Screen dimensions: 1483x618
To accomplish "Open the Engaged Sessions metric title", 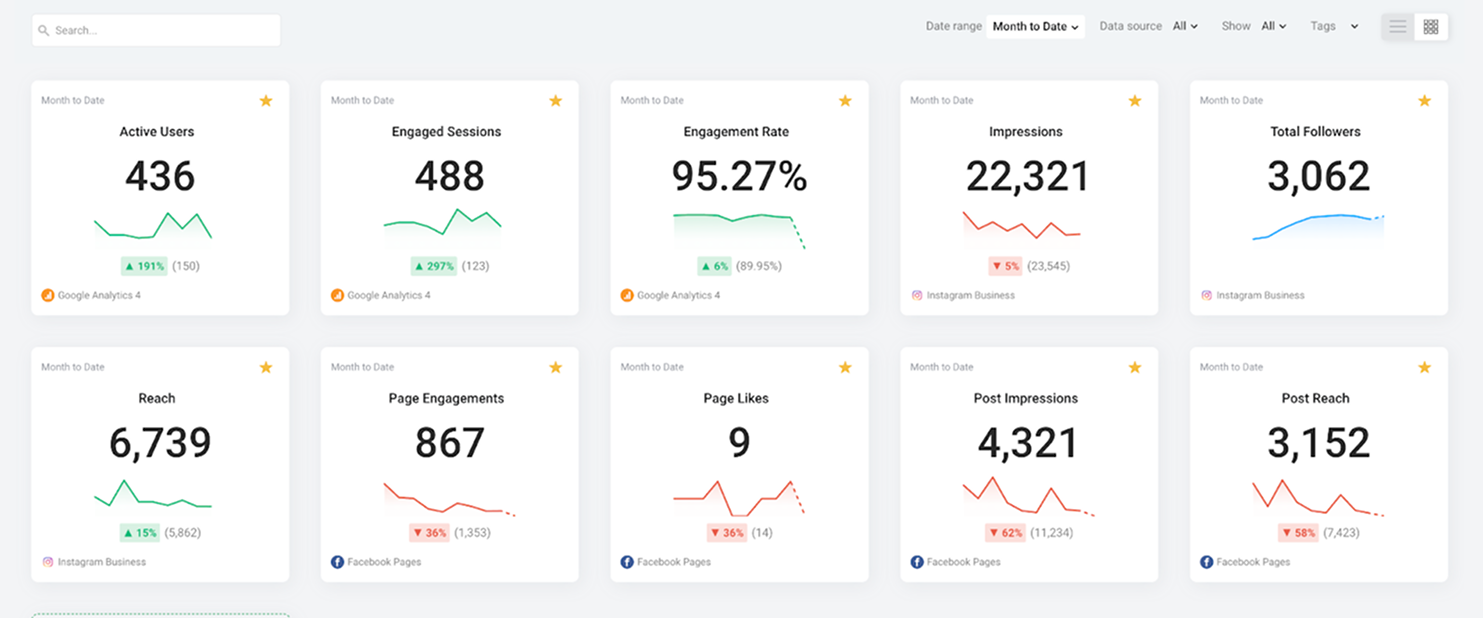I will click(x=446, y=132).
